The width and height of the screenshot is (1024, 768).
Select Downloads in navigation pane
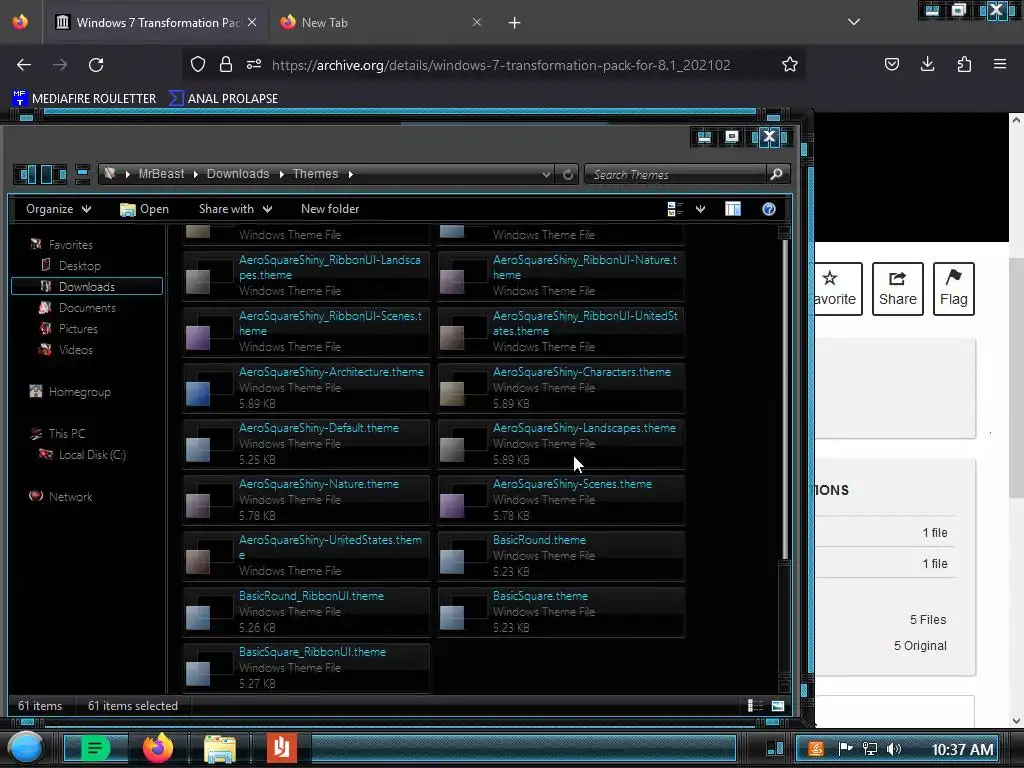point(87,287)
